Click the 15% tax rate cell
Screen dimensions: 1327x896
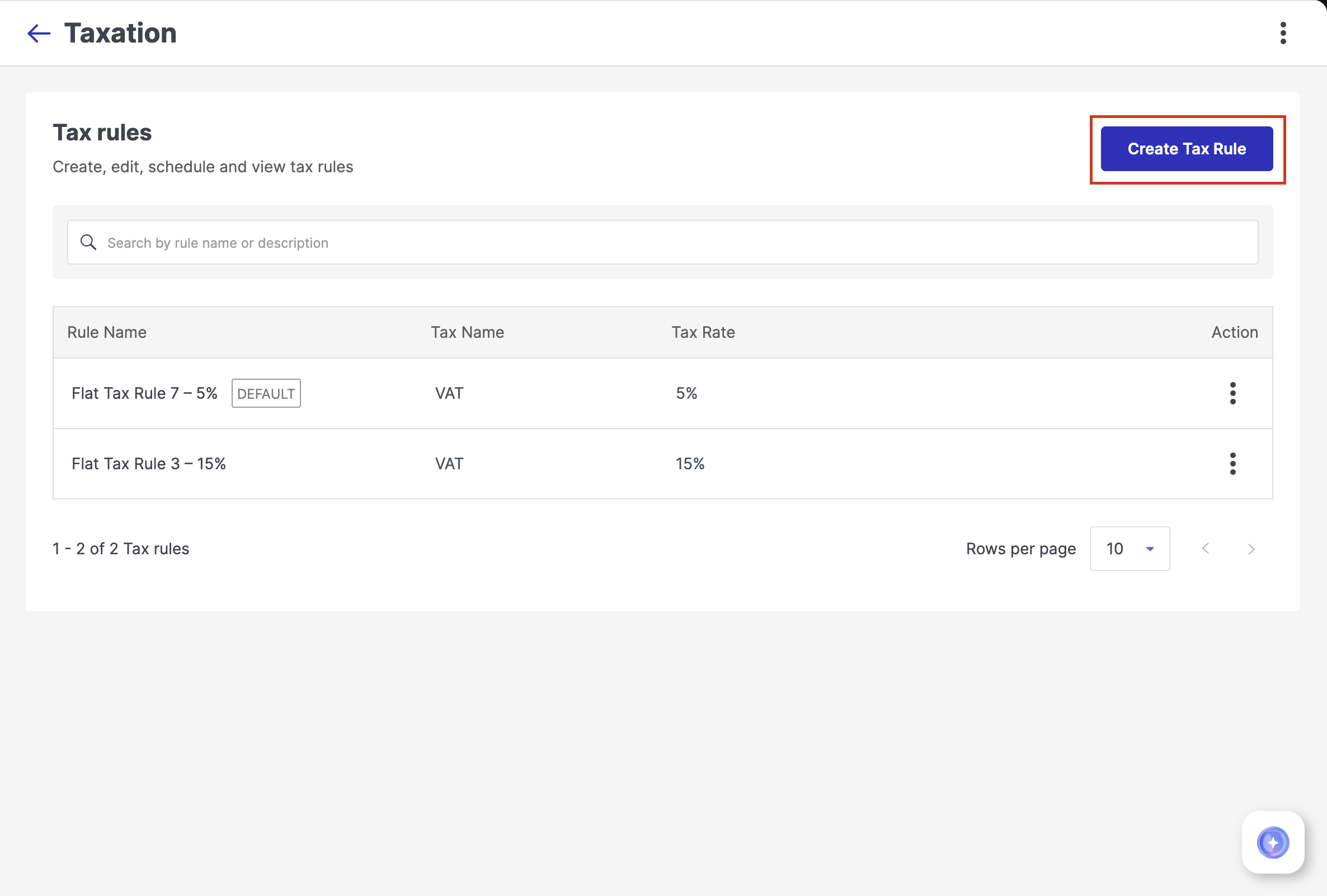tap(690, 464)
